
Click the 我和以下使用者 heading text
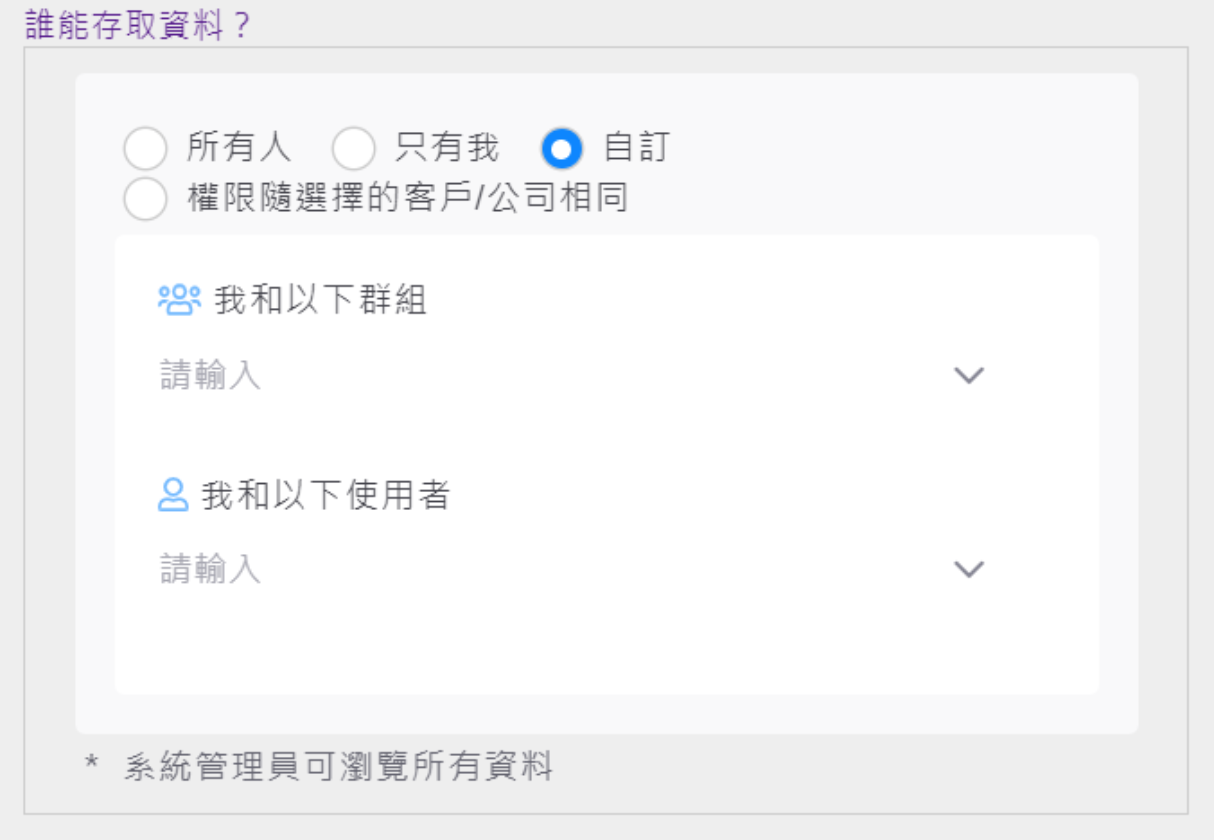tap(326, 495)
